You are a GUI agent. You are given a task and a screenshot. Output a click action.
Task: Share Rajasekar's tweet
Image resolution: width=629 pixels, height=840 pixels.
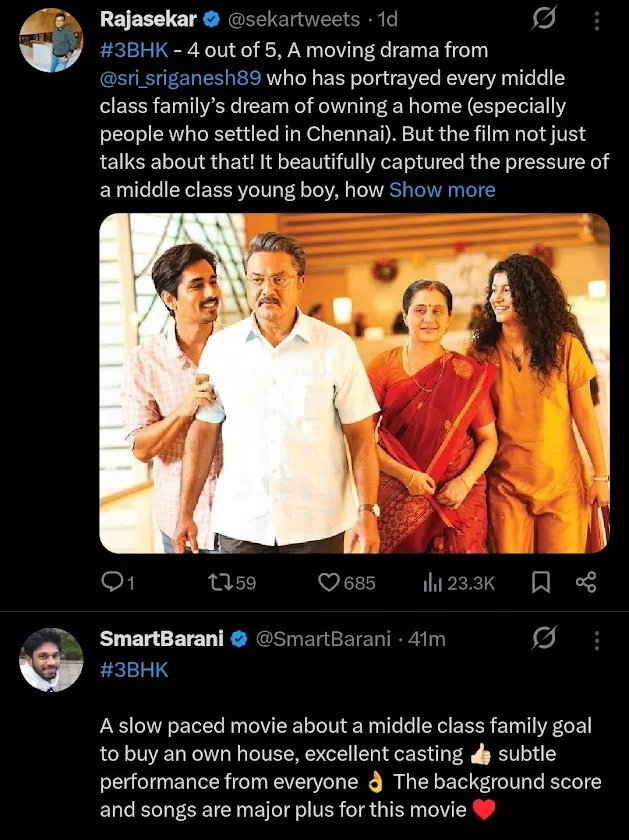587,582
